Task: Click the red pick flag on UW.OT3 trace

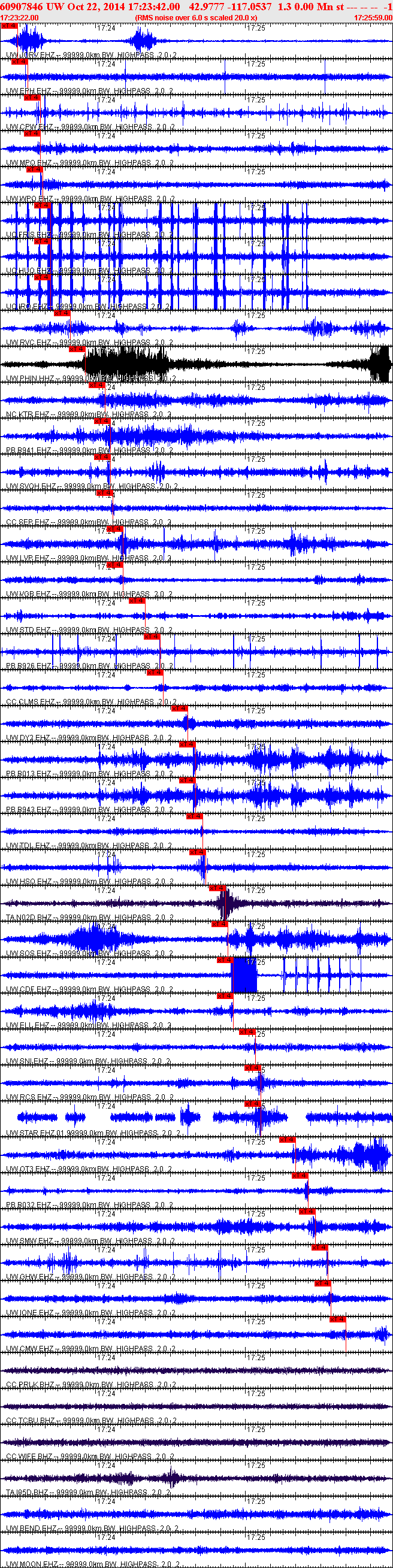Action: click(x=287, y=1140)
